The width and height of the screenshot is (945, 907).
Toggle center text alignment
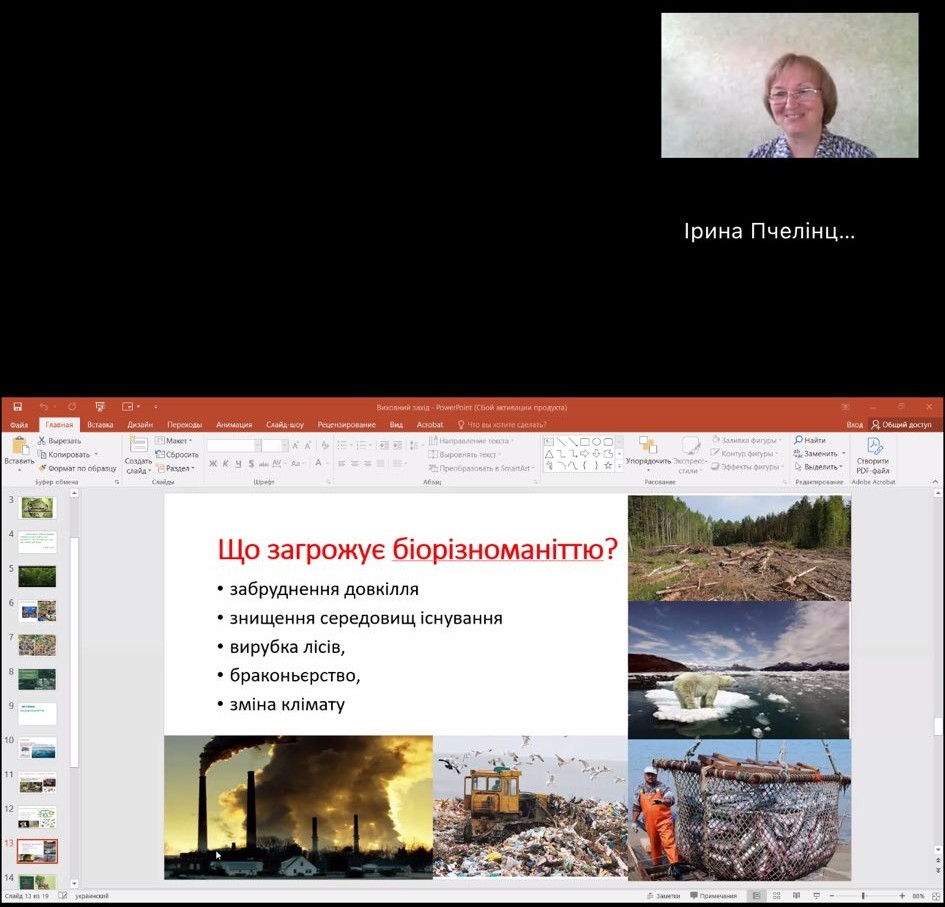click(354, 463)
